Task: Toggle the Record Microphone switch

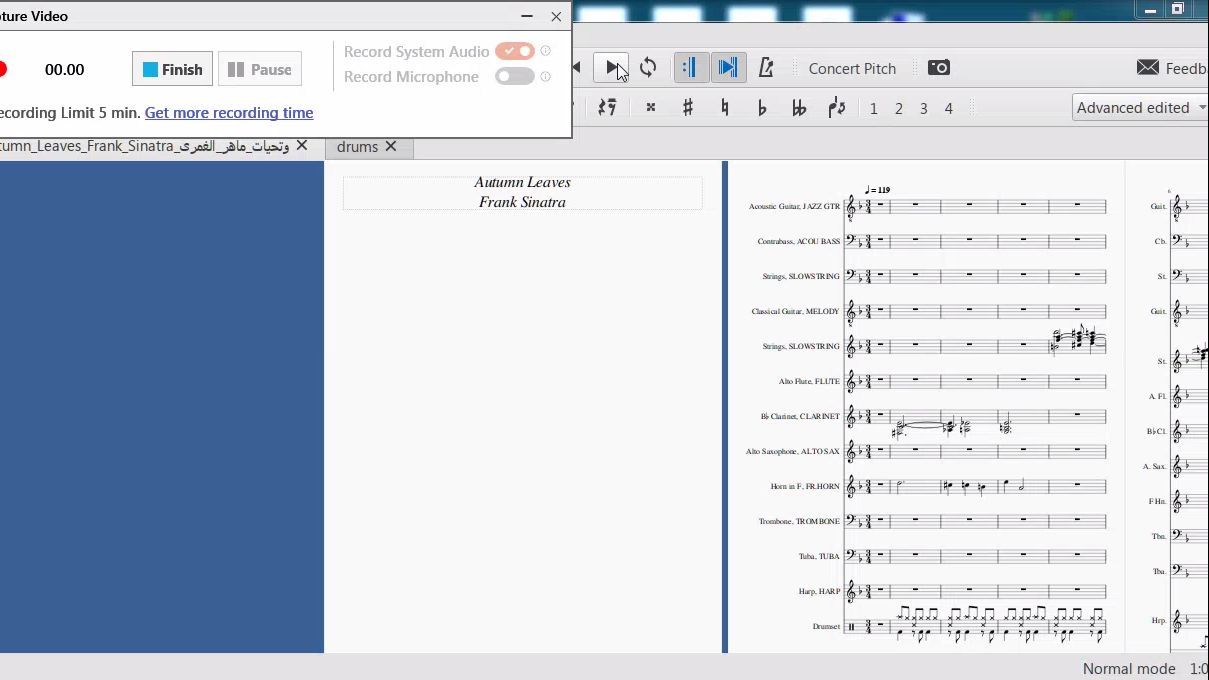Action: (x=515, y=76)
